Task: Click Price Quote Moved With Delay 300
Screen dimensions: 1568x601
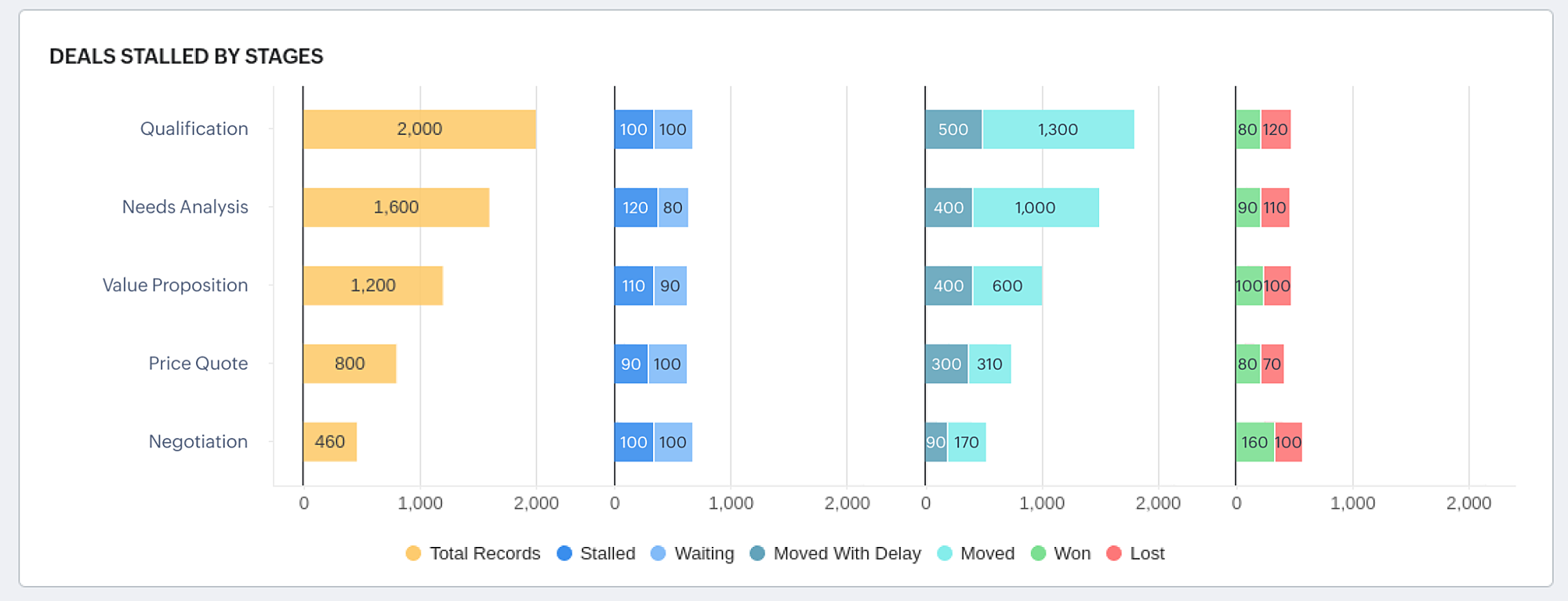Action: coord(946,364)
